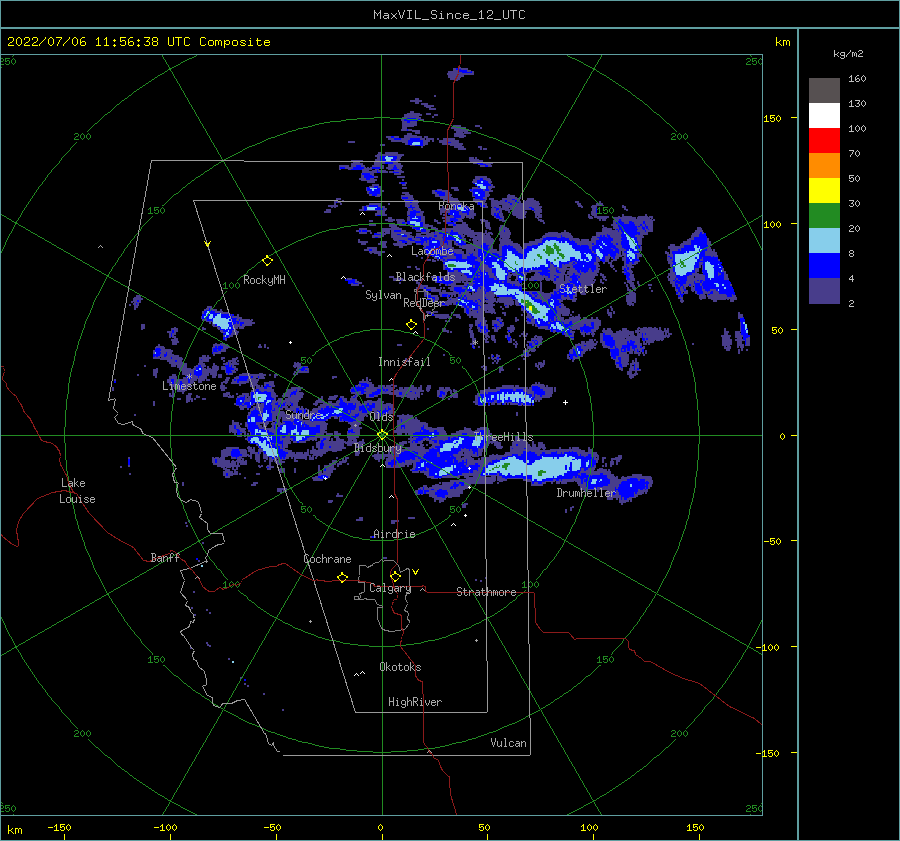The width and height of the screenshot is (900, 841).
Task: Click the Lacombe town label
Action: tap(432, 251)
